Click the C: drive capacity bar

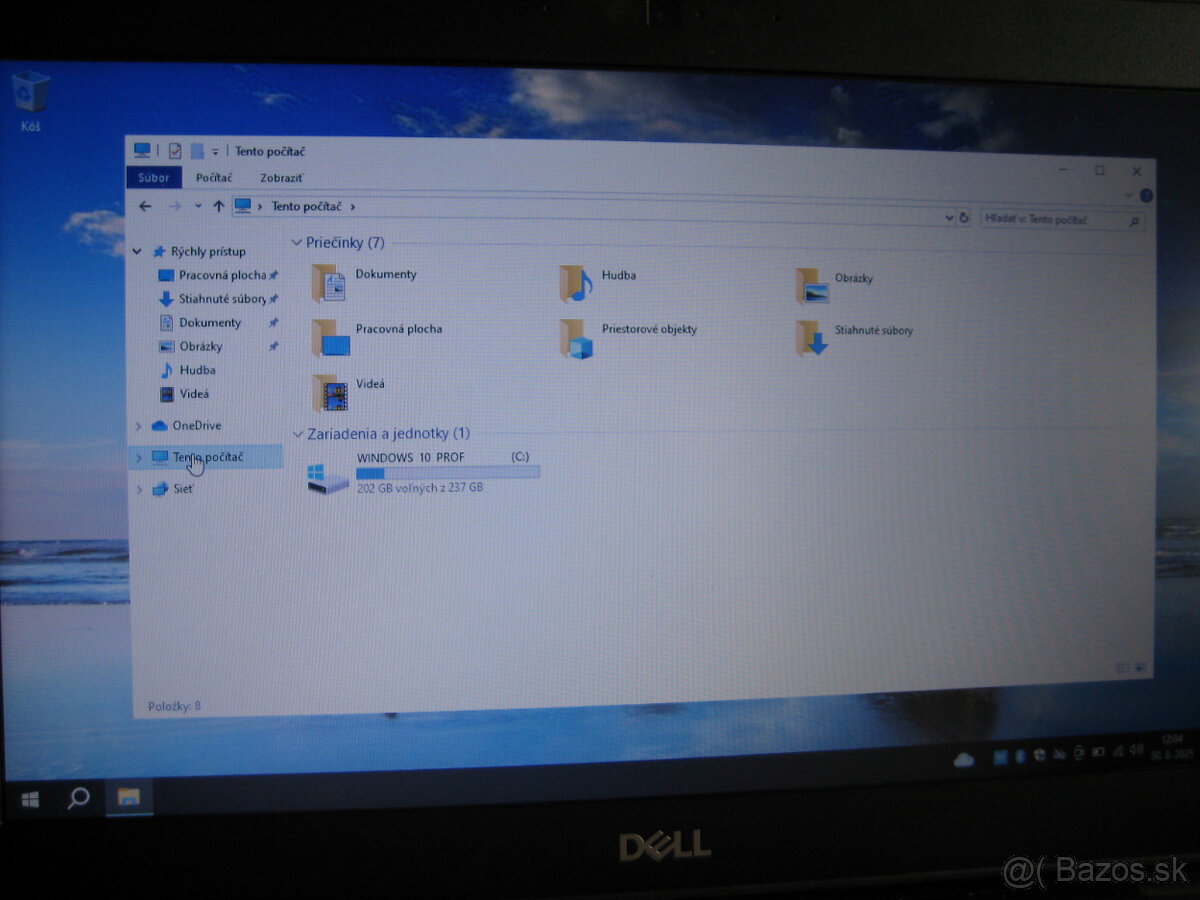447,471
